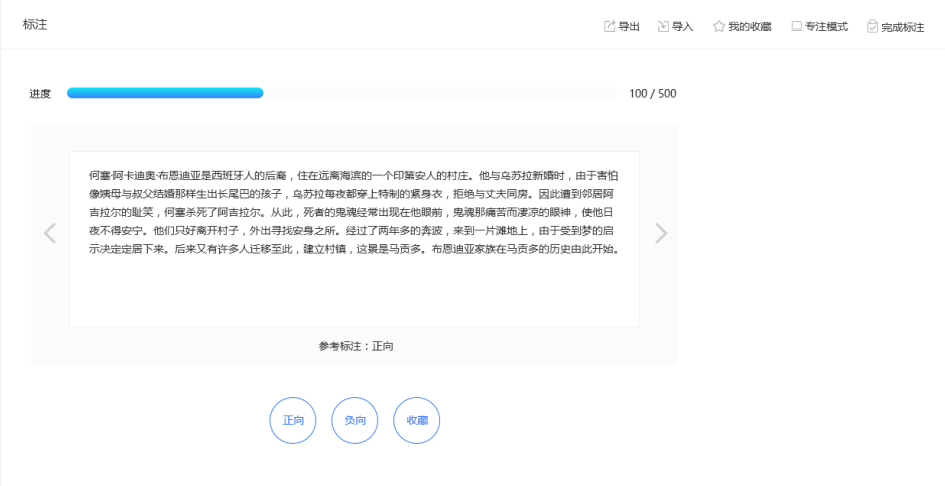Click the 100 / 500 progress counter

[652, 94]
